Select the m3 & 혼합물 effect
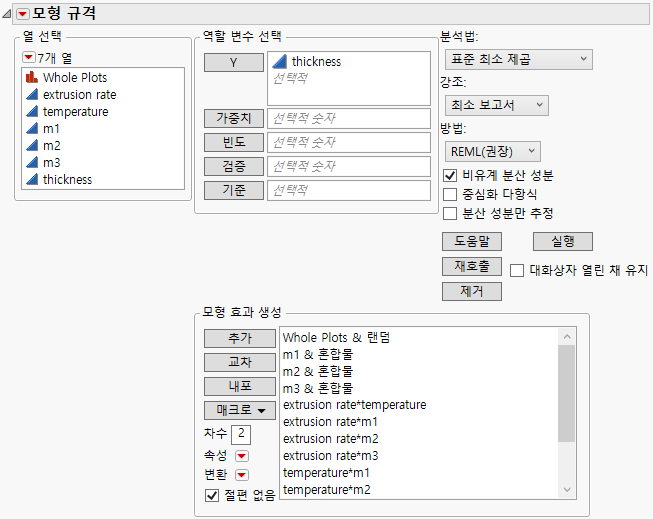This screenshot has width=653, height=519. (318, 388)
